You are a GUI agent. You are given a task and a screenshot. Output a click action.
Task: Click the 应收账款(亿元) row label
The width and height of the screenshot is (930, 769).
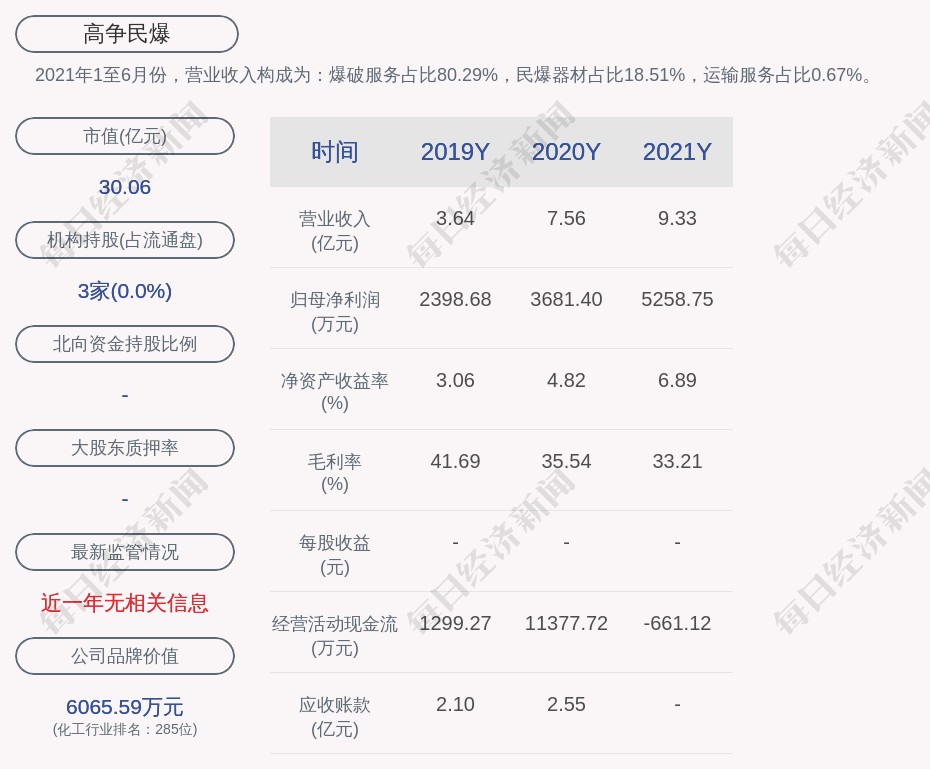tap(335, 717)
